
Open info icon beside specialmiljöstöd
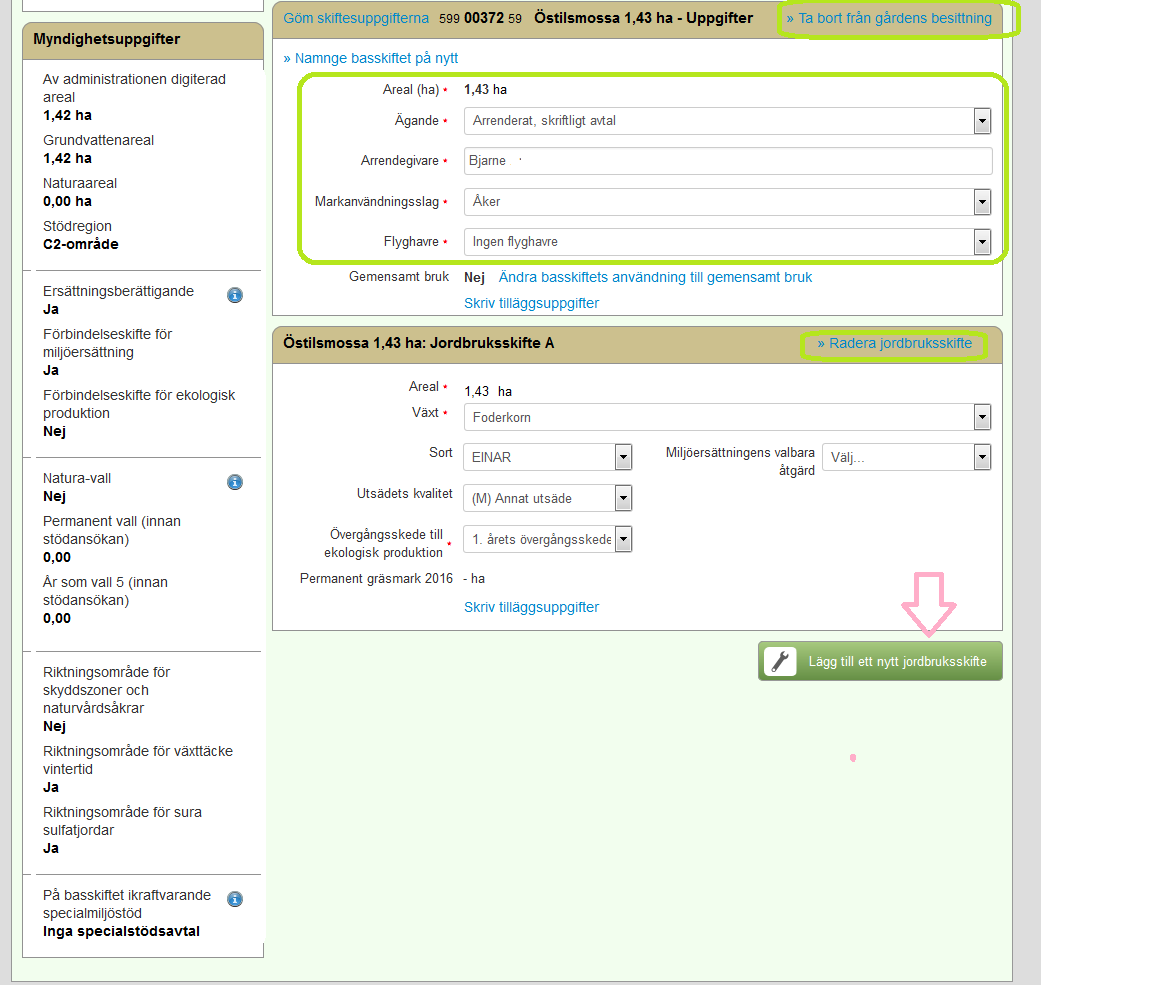tap(234, 899)
